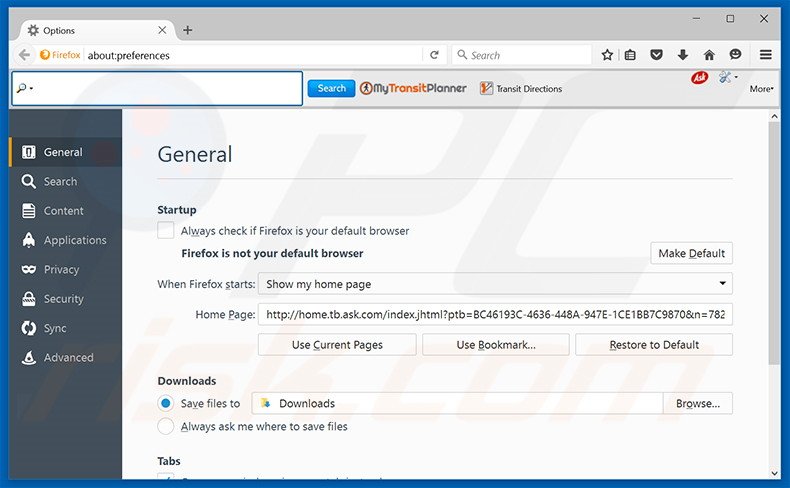Close the Options tab
This screenshot has height=488, width=790.
click(162, 30)
